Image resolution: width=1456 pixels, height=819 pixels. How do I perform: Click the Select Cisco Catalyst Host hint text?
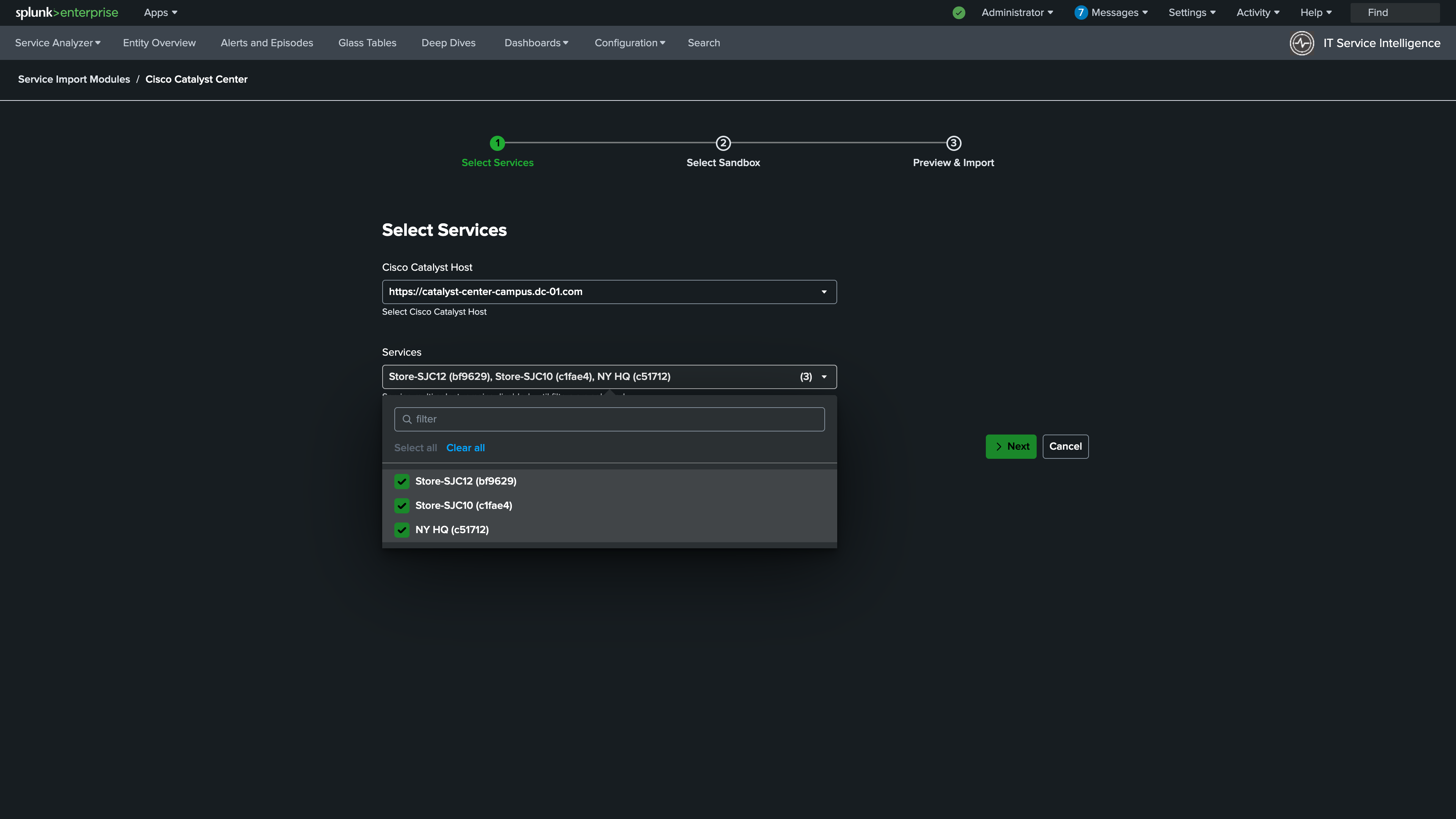click(434, 312)
